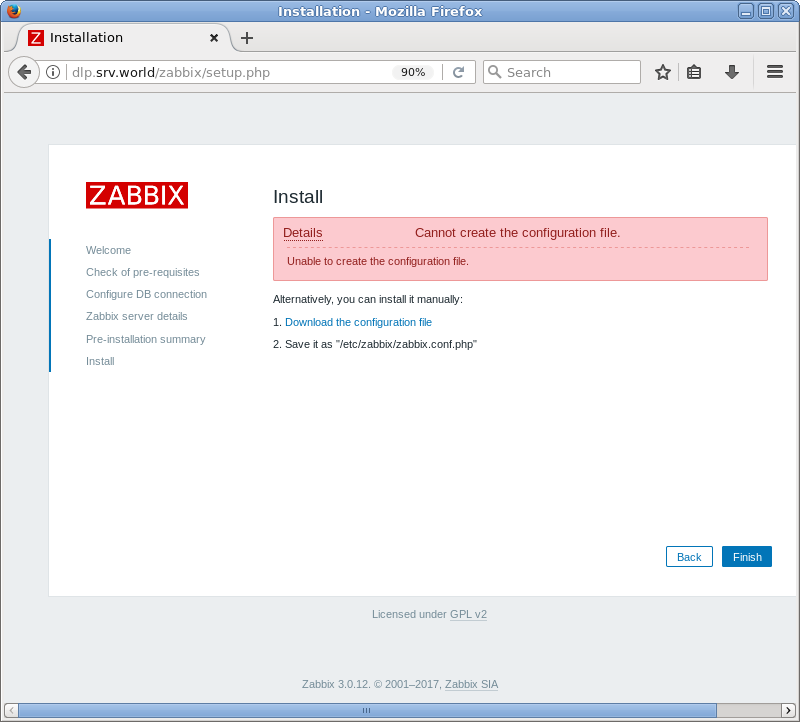Image resolution: width=800 pixels, height=722 pixels.
Task: Open the site information icon in address bar
Action: (53, 72)
